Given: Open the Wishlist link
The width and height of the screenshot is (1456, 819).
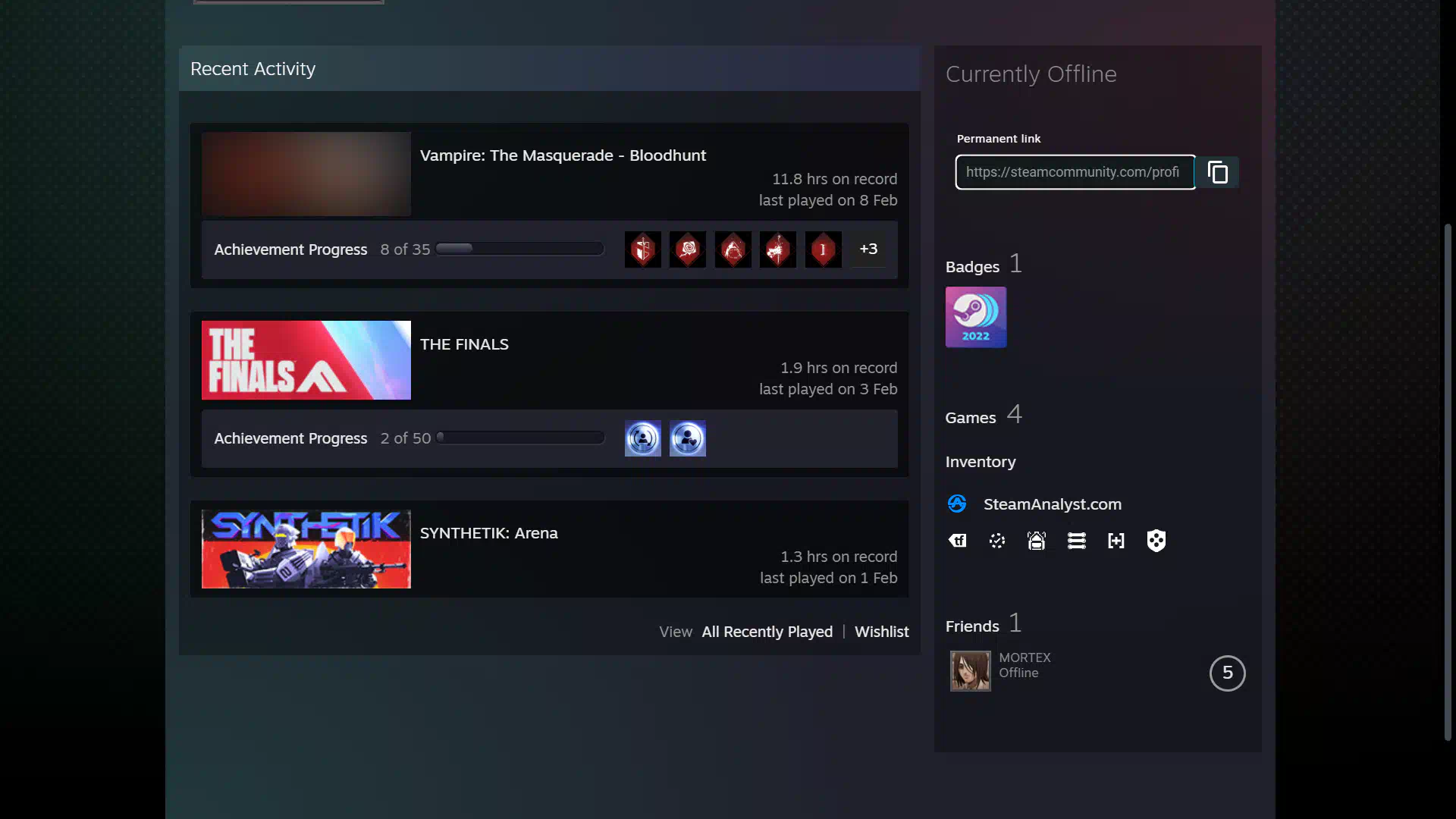Looking at the screenshot, I should (x=881, y=632).
